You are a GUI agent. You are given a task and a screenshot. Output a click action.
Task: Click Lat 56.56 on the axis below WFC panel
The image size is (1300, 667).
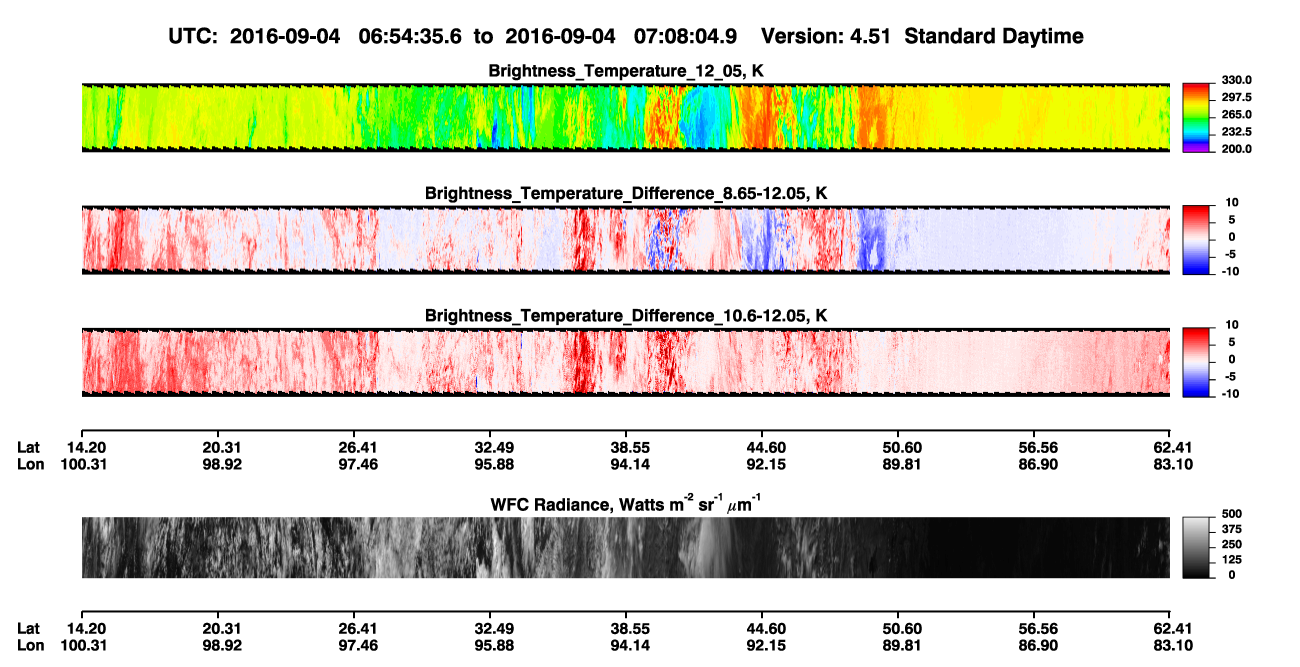1035,628
